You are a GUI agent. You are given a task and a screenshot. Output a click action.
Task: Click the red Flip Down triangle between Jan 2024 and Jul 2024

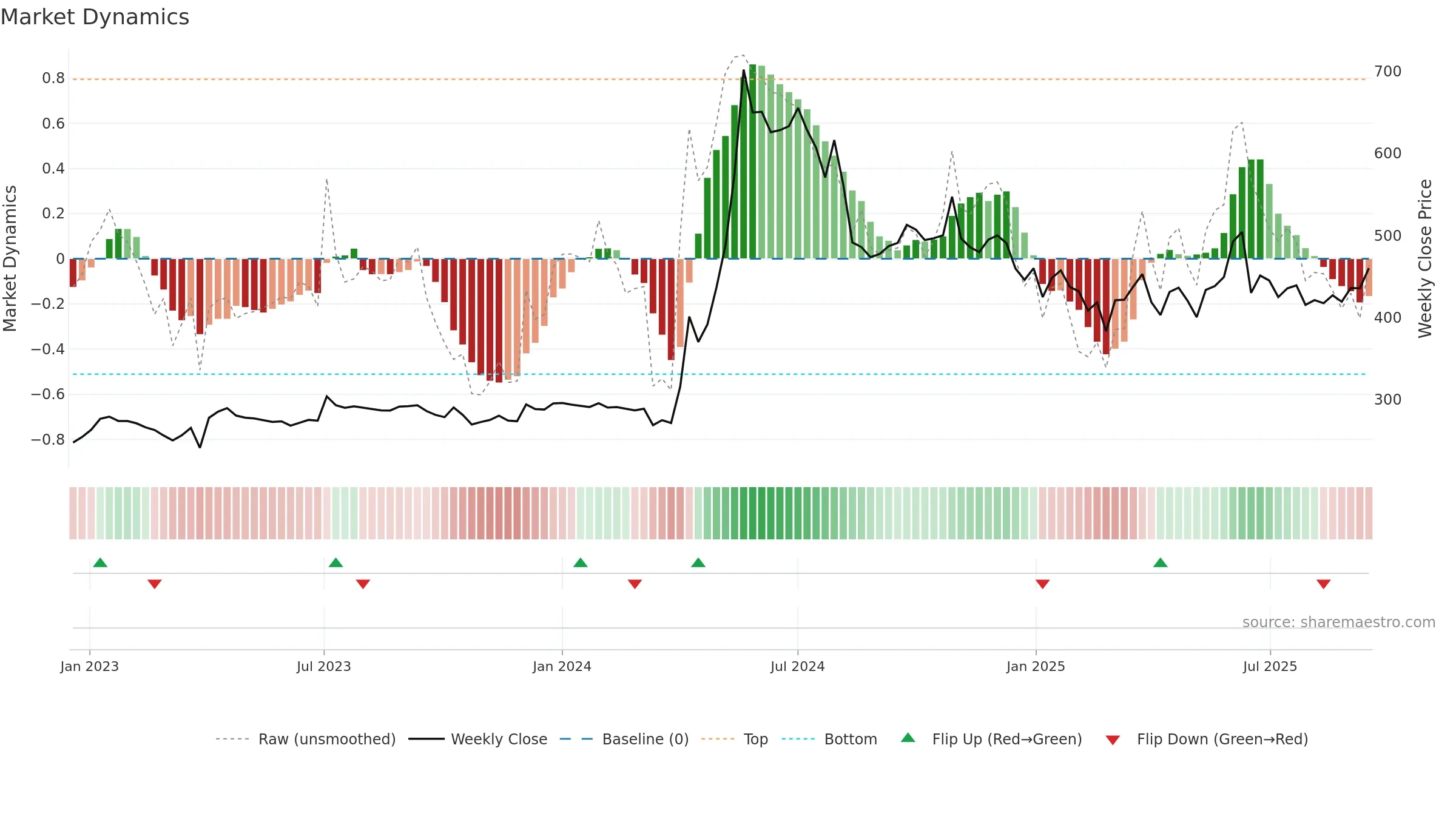click(635, 584)
